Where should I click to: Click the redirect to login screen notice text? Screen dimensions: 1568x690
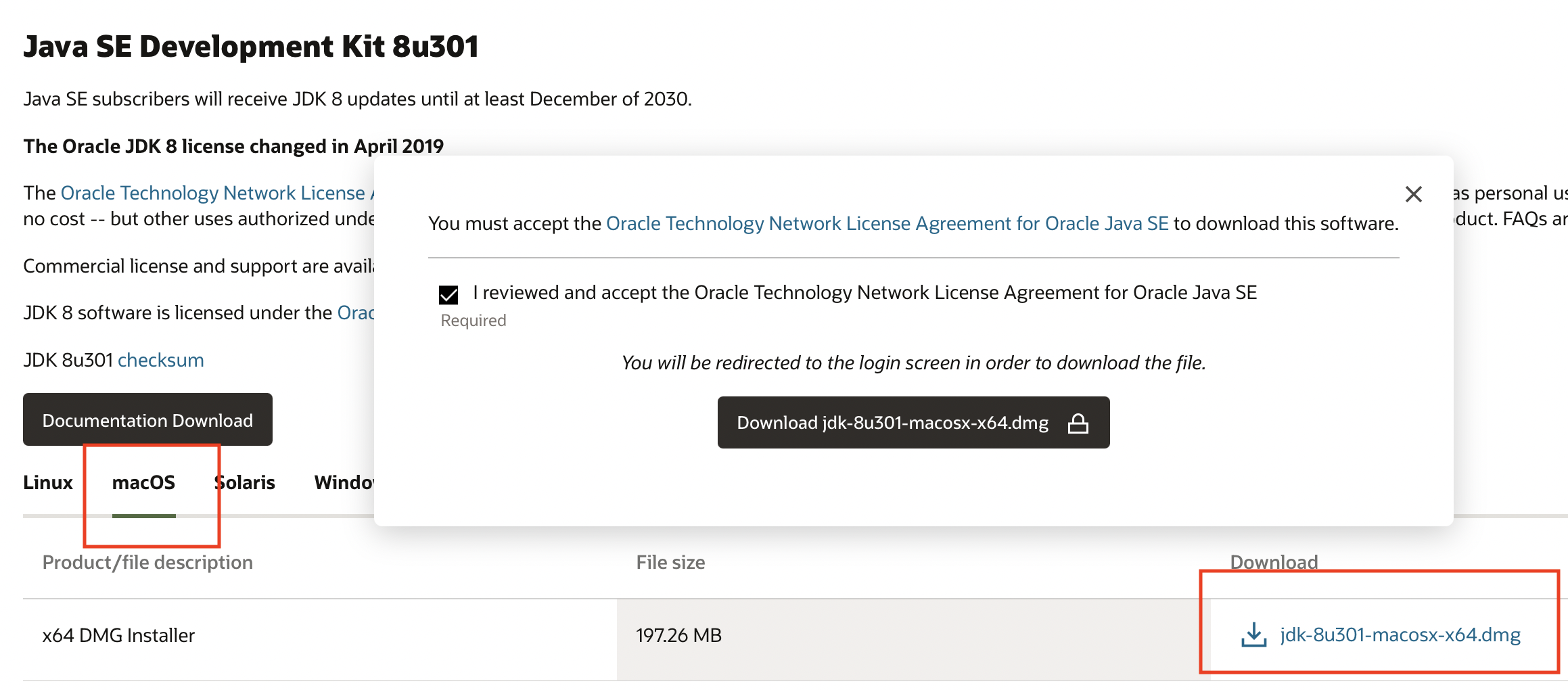pos(913,363)
